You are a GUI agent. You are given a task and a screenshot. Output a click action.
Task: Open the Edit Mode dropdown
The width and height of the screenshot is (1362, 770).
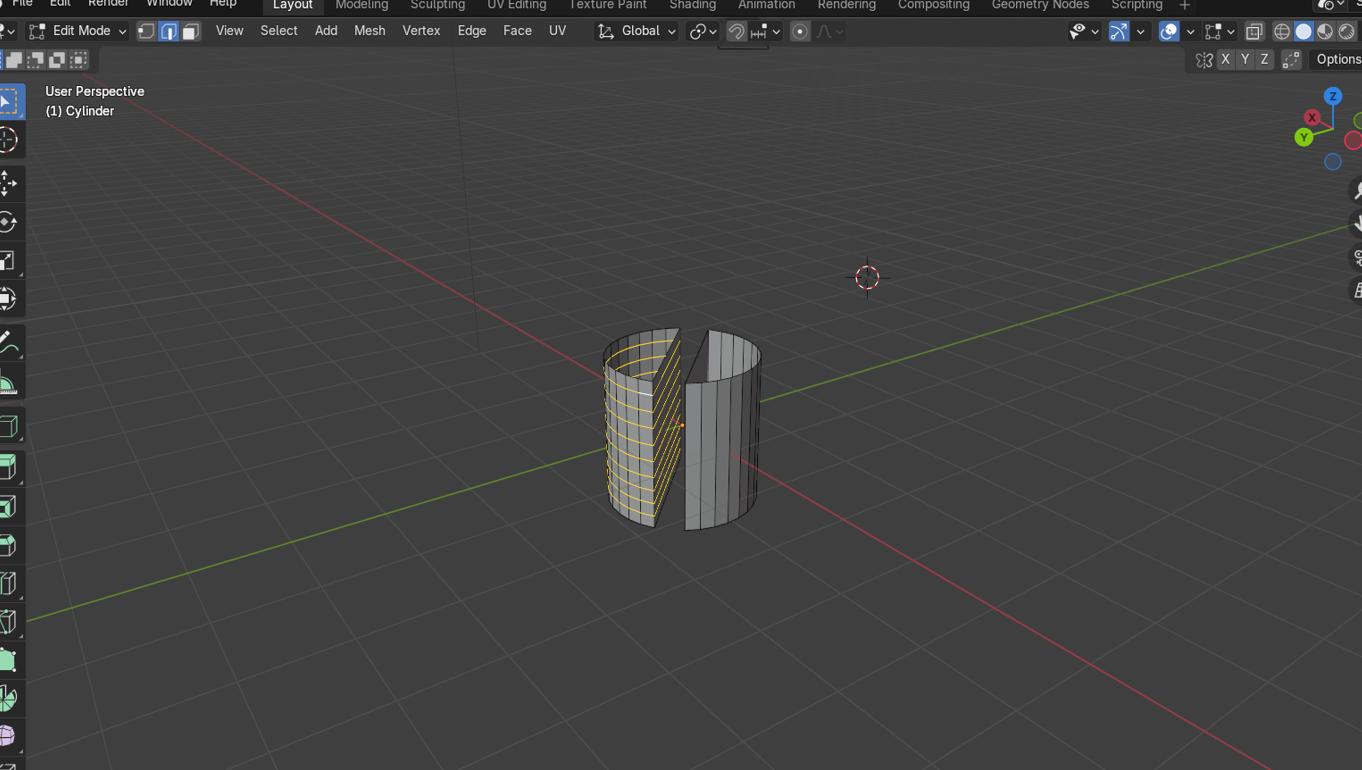(78, 31)
